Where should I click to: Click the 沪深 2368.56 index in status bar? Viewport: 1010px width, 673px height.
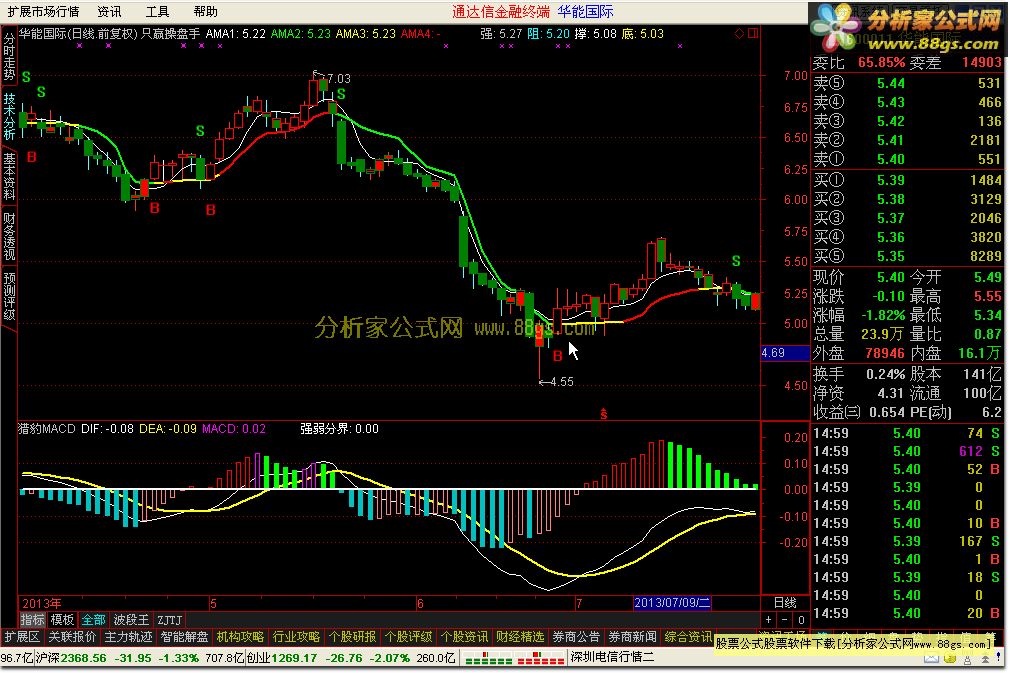pyautogui.click(x=71, y=658)
